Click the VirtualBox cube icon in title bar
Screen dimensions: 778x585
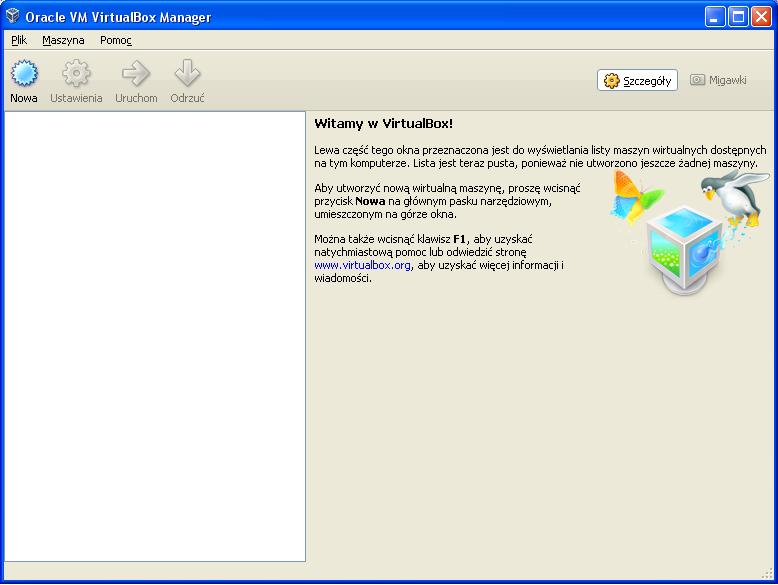(12, 16)
